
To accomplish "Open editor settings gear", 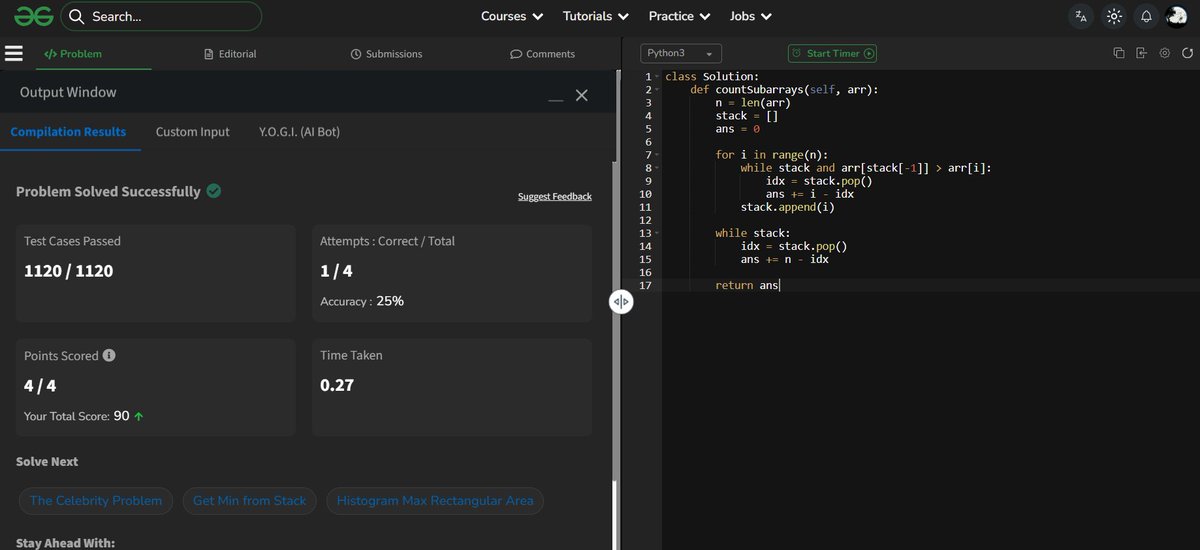I will (1165, 53).
